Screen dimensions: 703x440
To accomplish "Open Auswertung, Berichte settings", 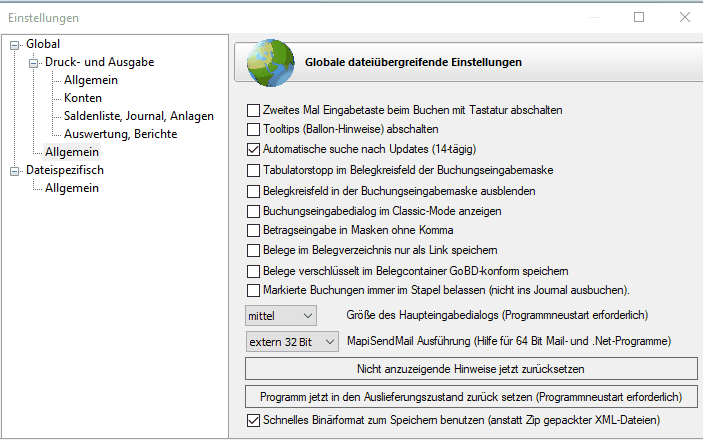I will [121, 134].
